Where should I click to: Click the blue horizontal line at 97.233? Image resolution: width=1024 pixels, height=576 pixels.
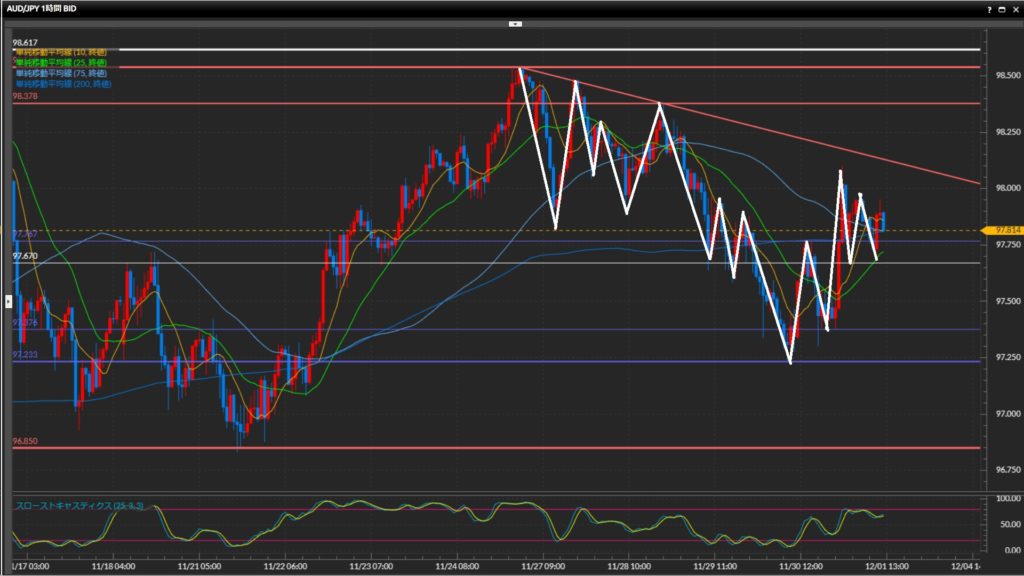500,362
